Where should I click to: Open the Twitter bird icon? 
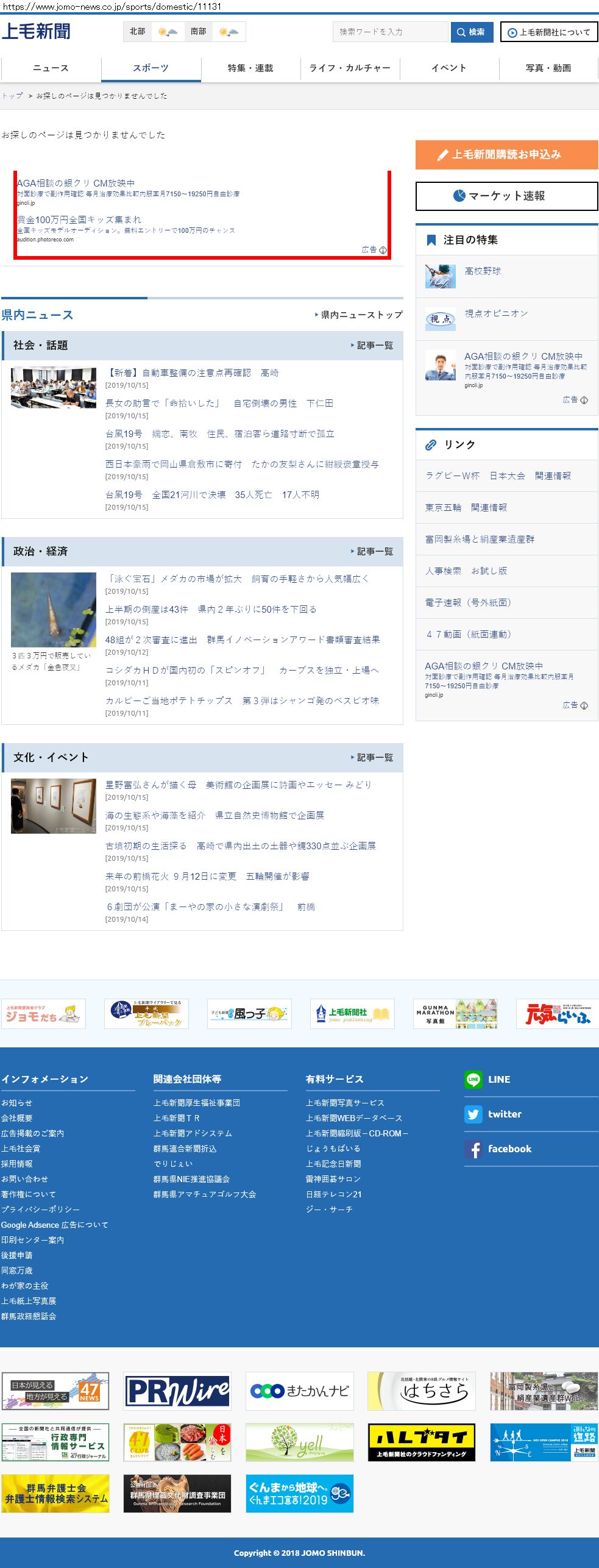pyautogui.click(x=473, y=1114)
